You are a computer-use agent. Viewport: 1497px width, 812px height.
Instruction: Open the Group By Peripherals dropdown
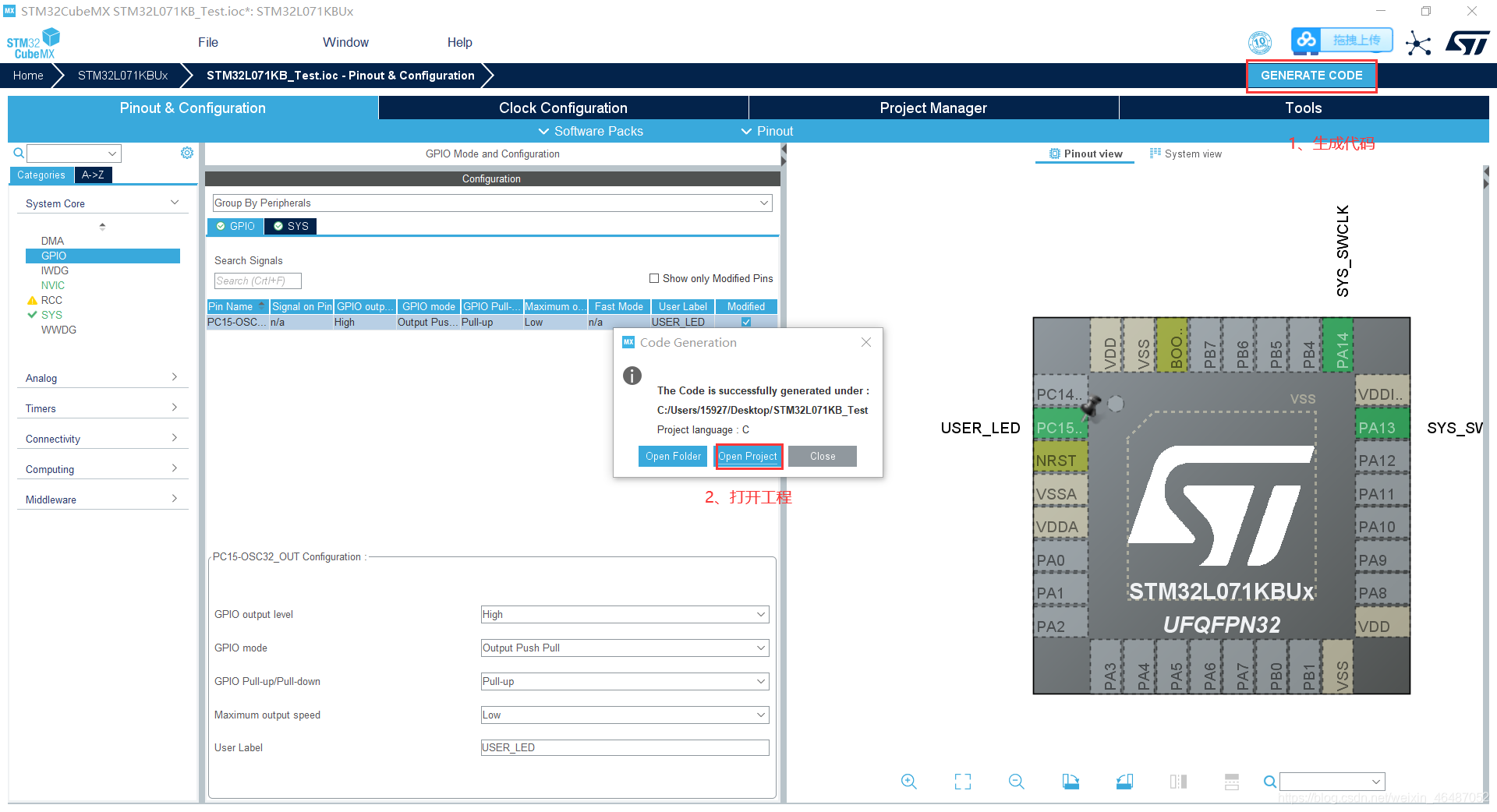pos(492,203)
